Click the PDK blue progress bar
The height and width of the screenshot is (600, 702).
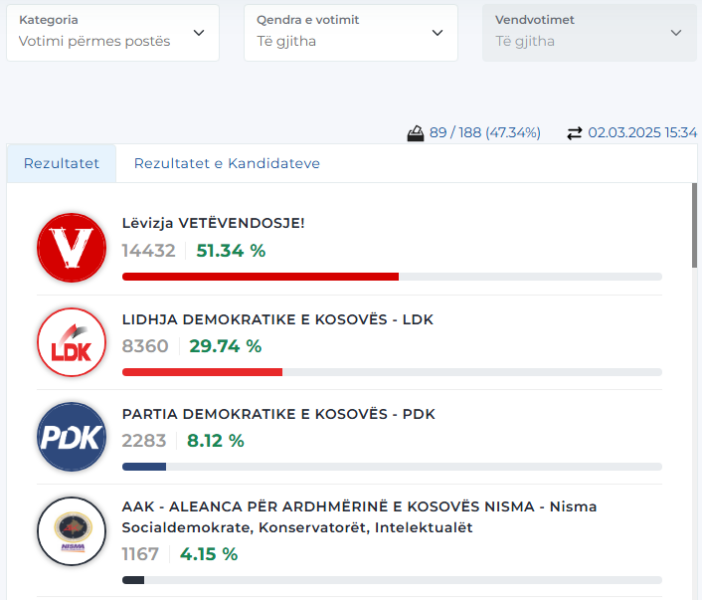pos(144,466)
